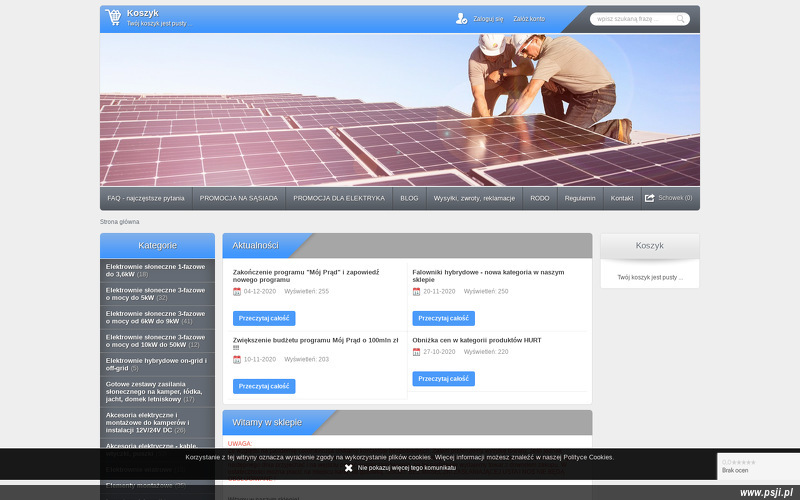Open FAQ - najczęstsze pytania menu item
This screenshot has width=800, height=500.
click(146, 198)
